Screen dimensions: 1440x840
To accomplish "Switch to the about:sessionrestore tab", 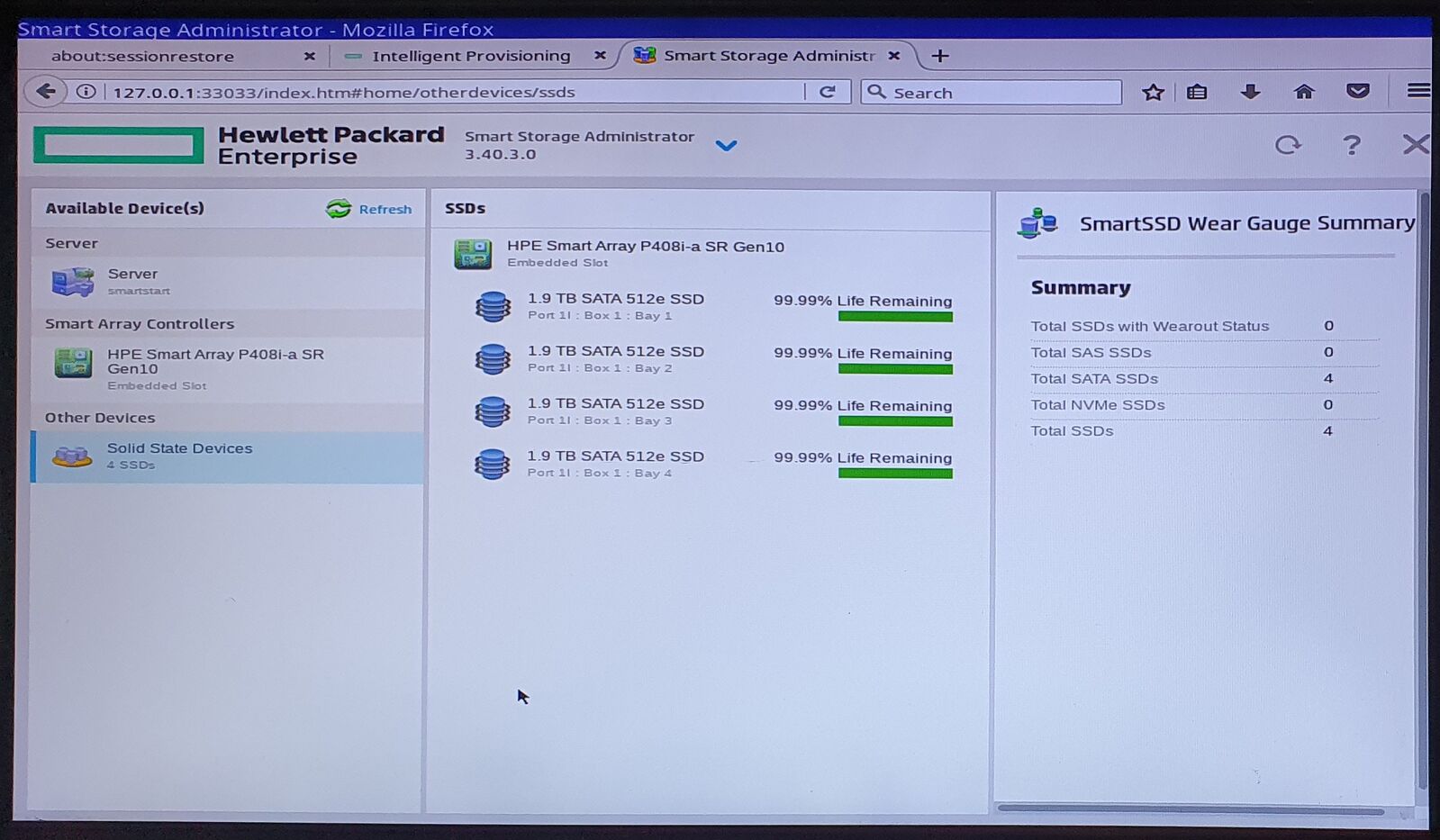I will (142, 56).
